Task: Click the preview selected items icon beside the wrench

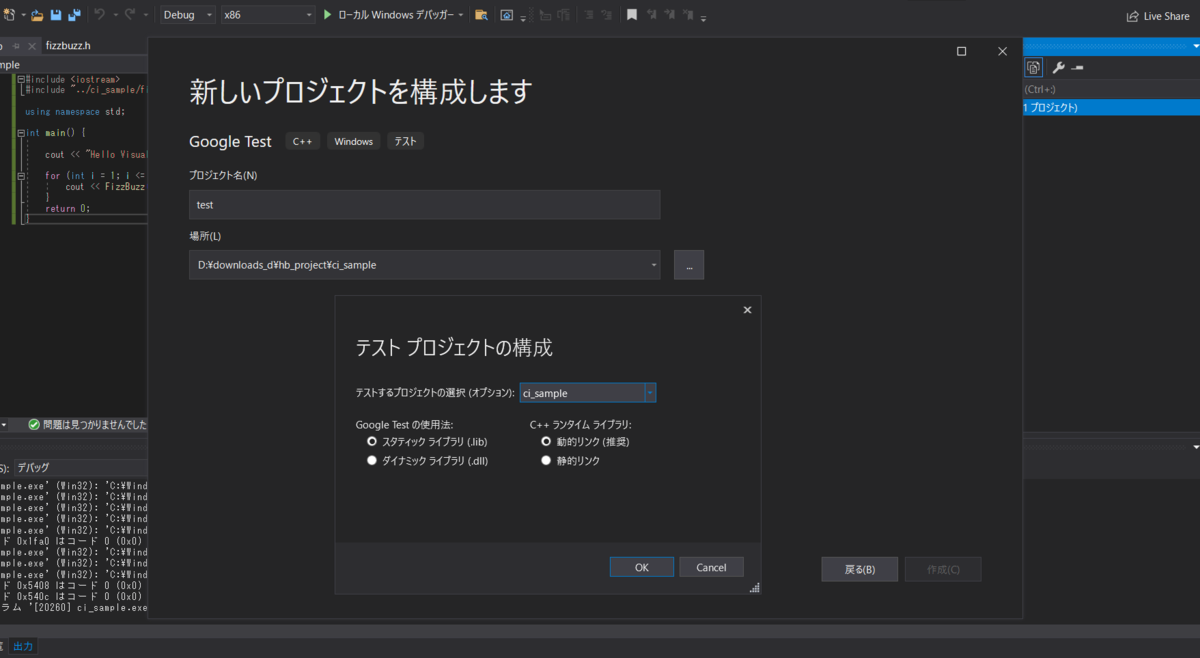Action: pos(1077,67)
